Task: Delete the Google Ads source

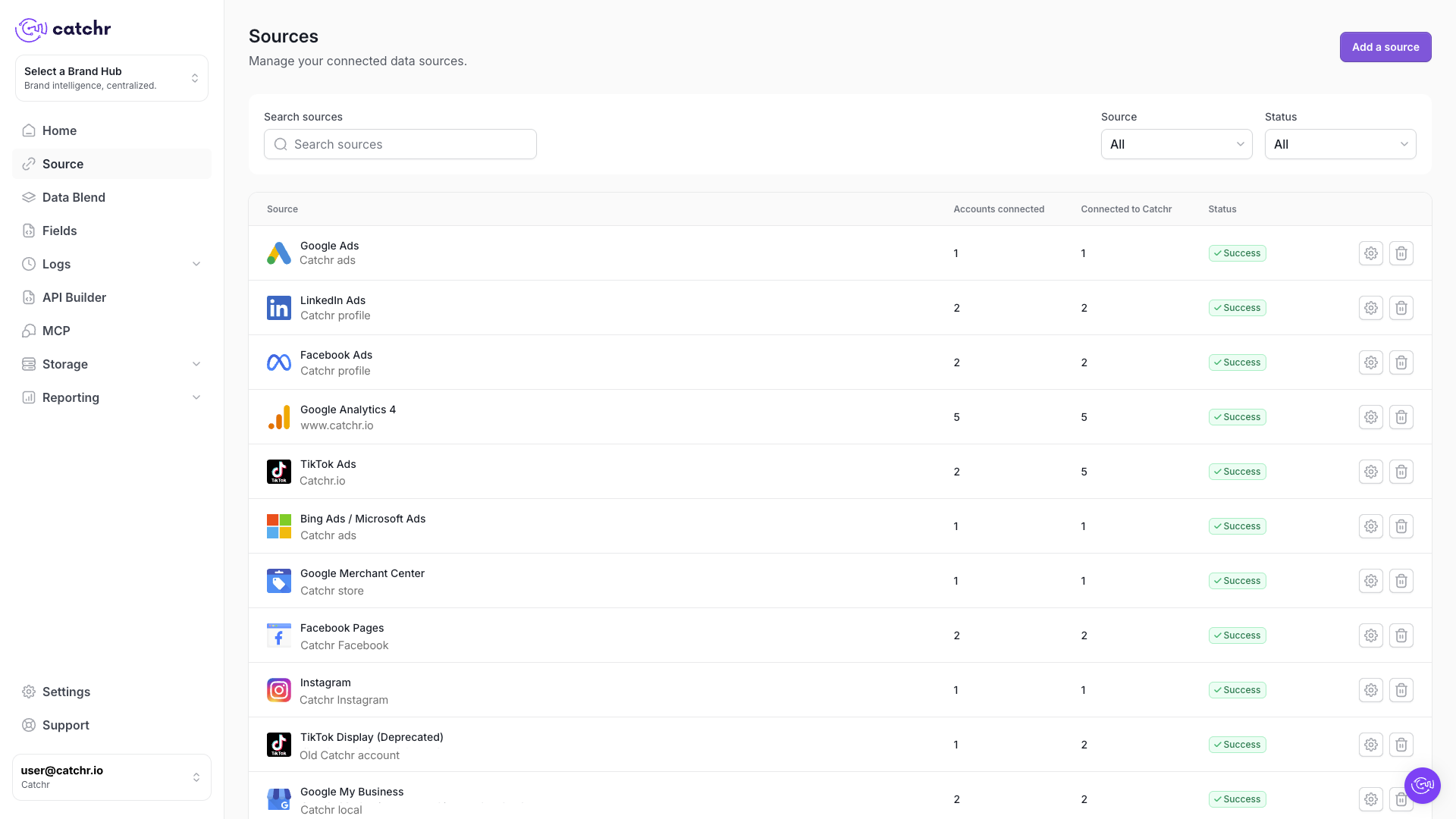Action: [1401, 253]
